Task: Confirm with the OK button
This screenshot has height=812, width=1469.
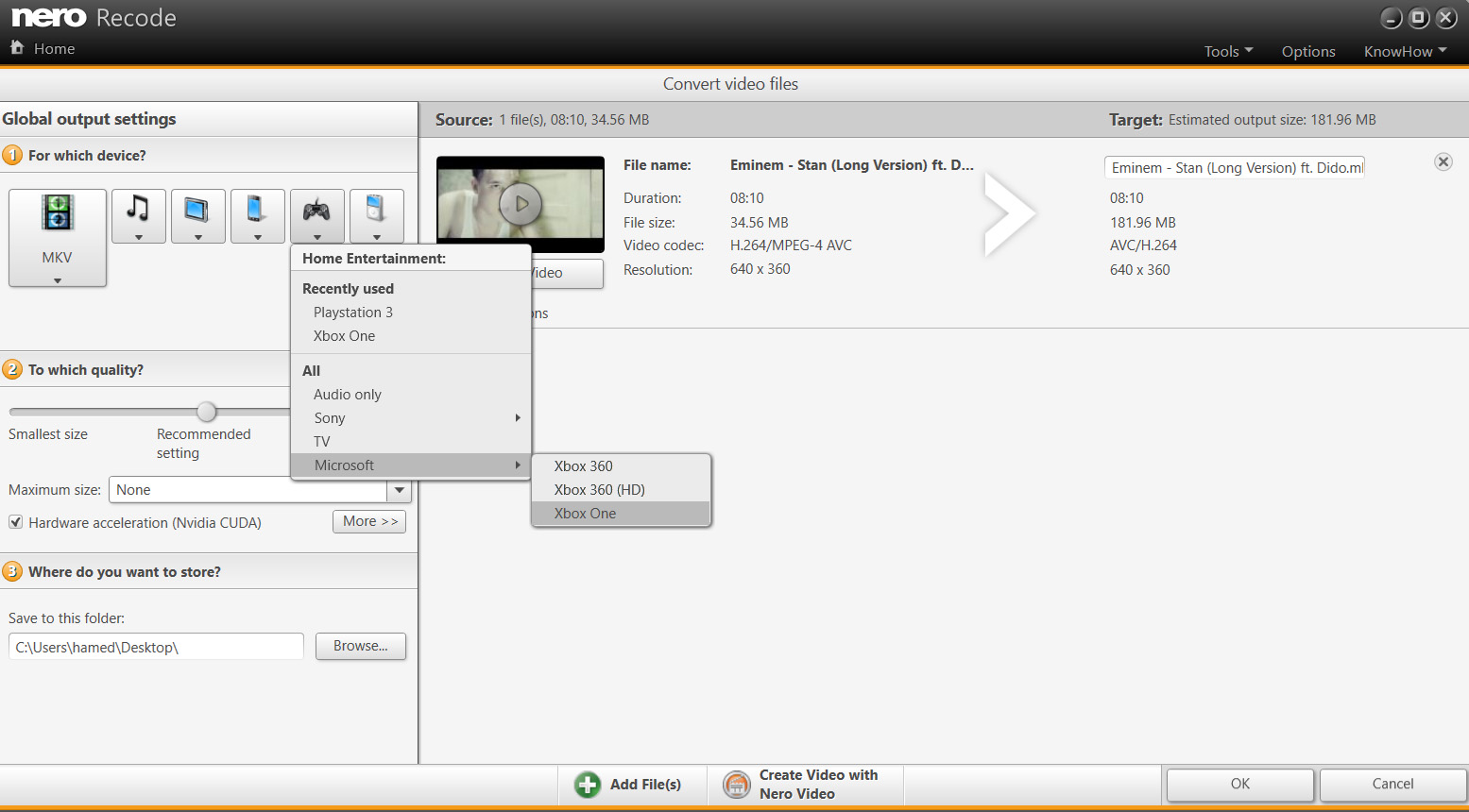Action: 1240,784
